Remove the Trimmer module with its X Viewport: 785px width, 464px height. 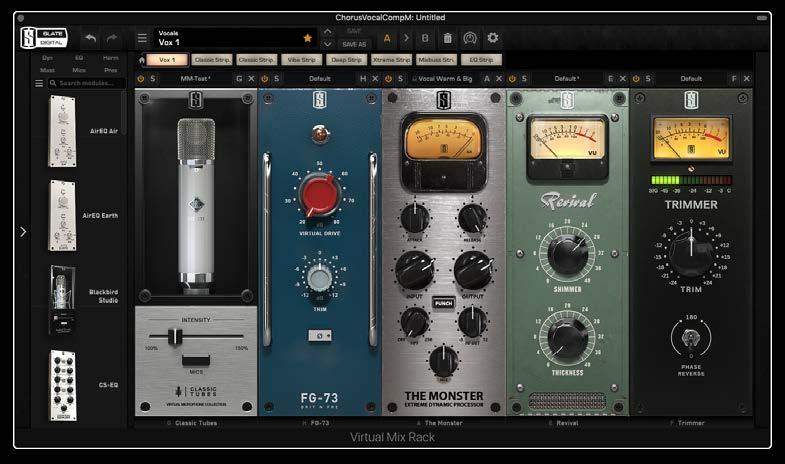[x=746, y=79]
